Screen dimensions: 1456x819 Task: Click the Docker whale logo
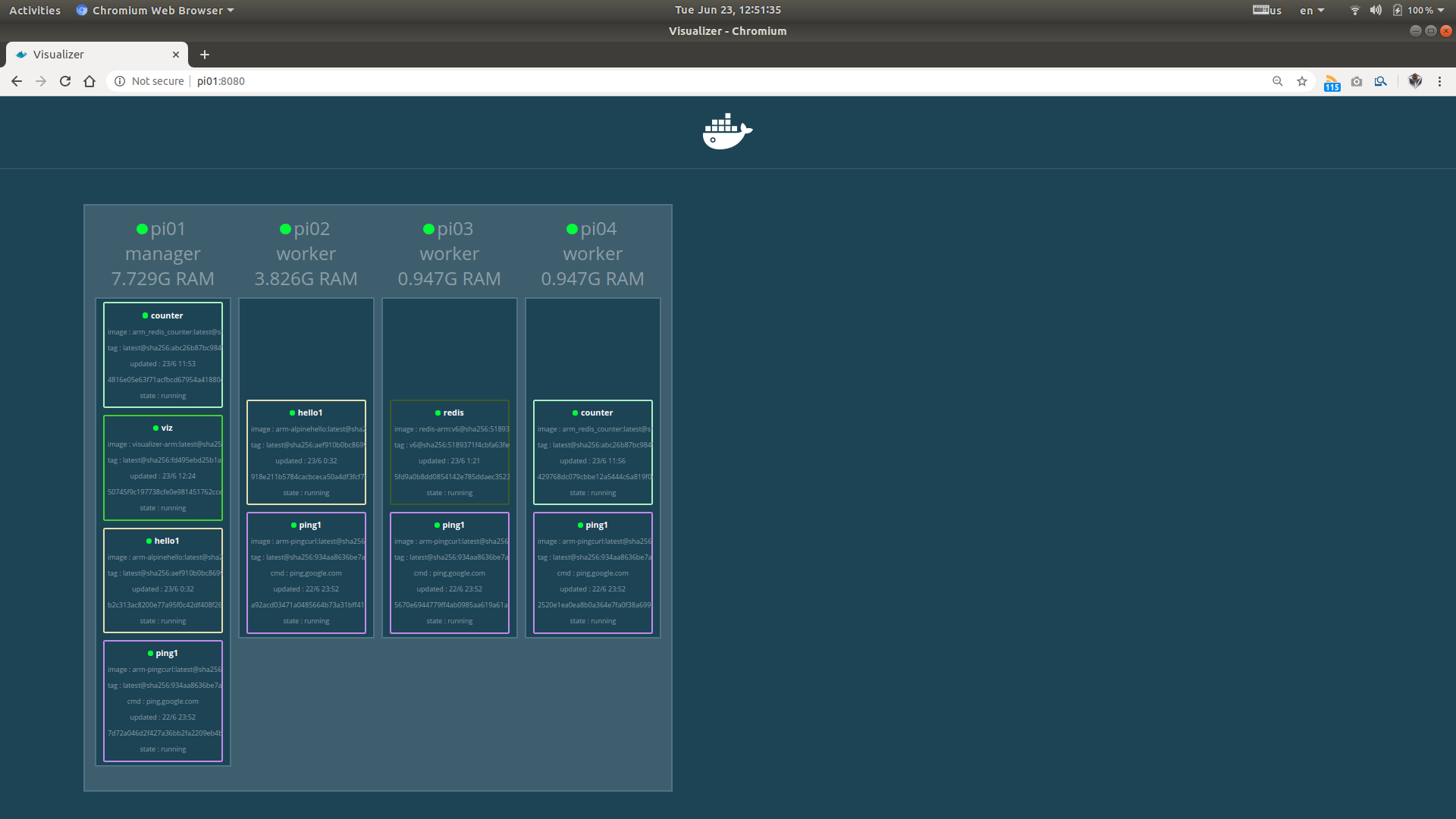[x=726, y=132]
